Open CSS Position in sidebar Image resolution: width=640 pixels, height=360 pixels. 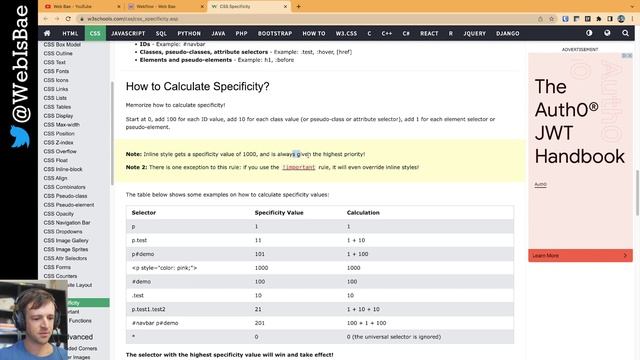[x=59, y=134]
